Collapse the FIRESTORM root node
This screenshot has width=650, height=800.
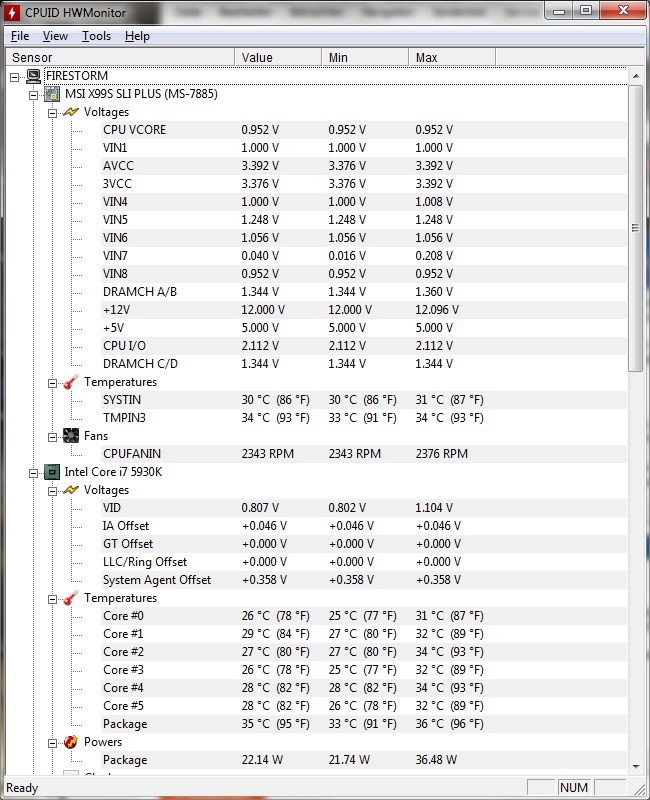click(x=15, y=77)
